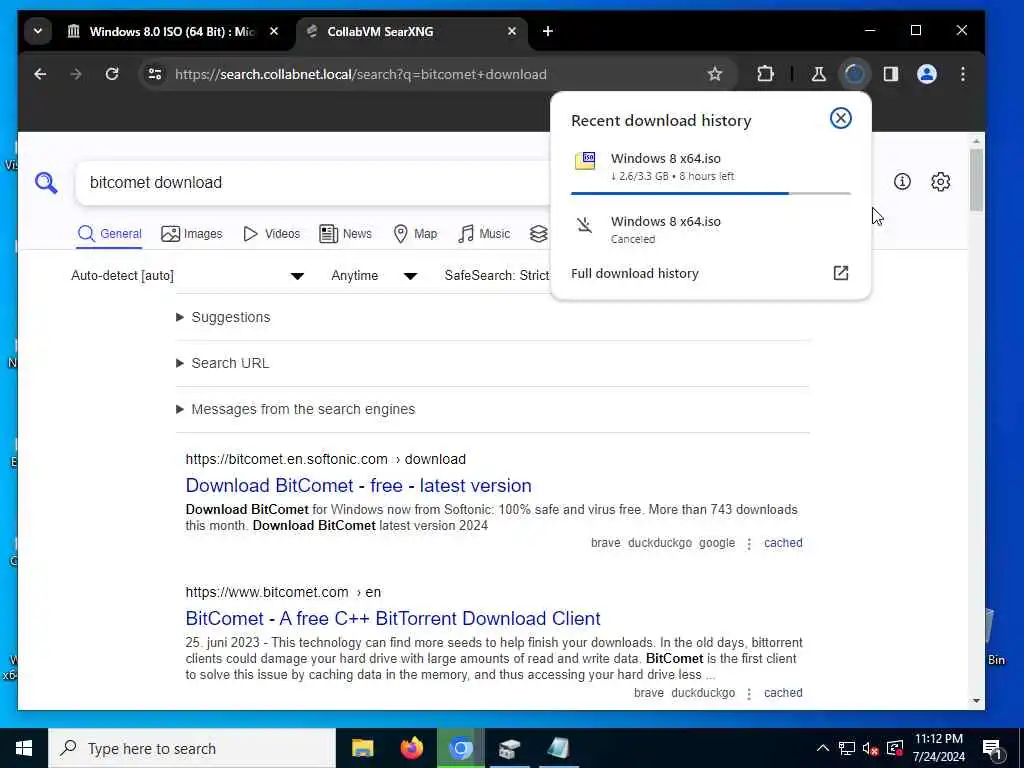
Task: Close the Windows 8.0 ISO tab
Action: (274, 31)
